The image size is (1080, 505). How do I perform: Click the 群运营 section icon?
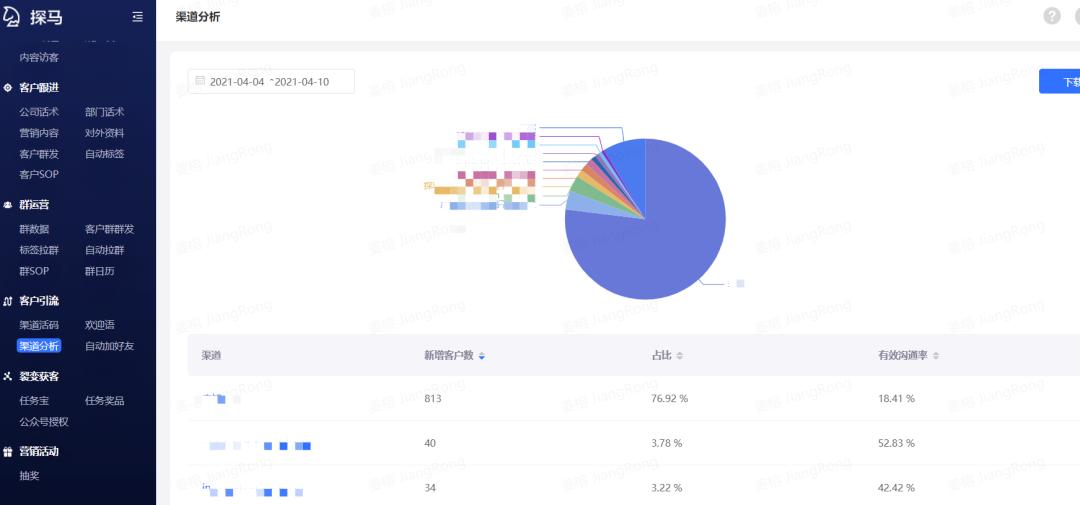pyautogui.click(x=8, y=205)
